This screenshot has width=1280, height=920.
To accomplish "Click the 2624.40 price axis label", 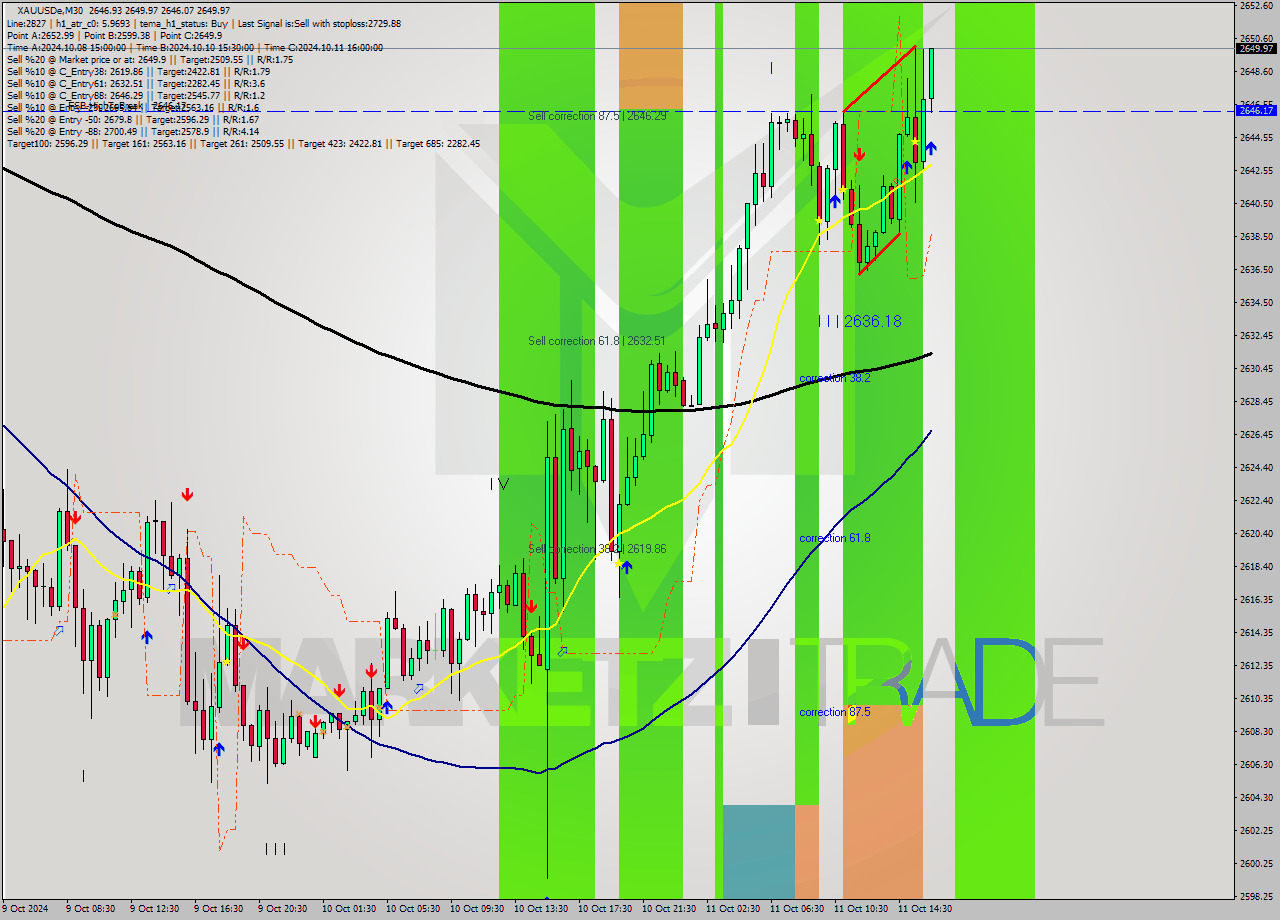I will point(1256,468).
